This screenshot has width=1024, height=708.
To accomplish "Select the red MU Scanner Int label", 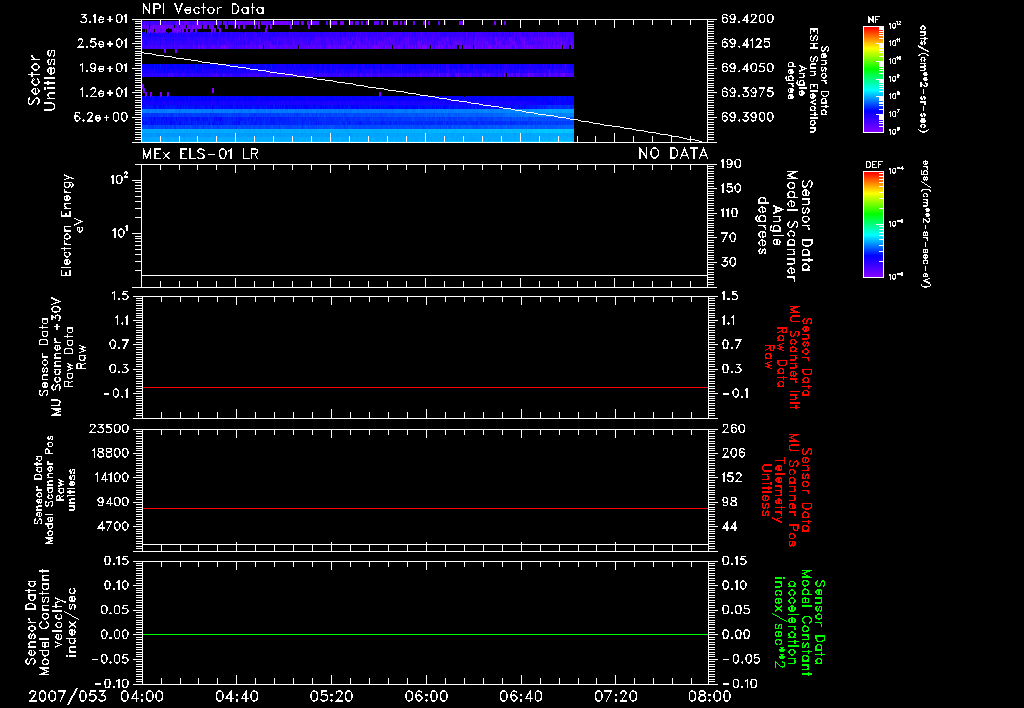I will coord(788,357).
